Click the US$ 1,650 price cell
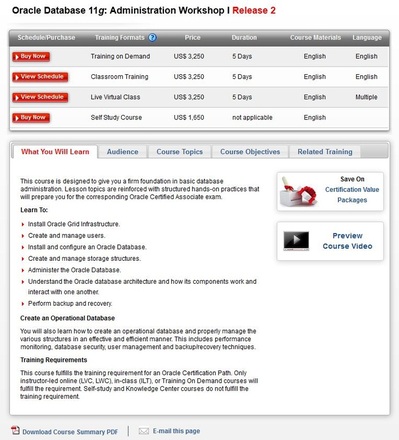Screen dimensions: 399x440 189,117
